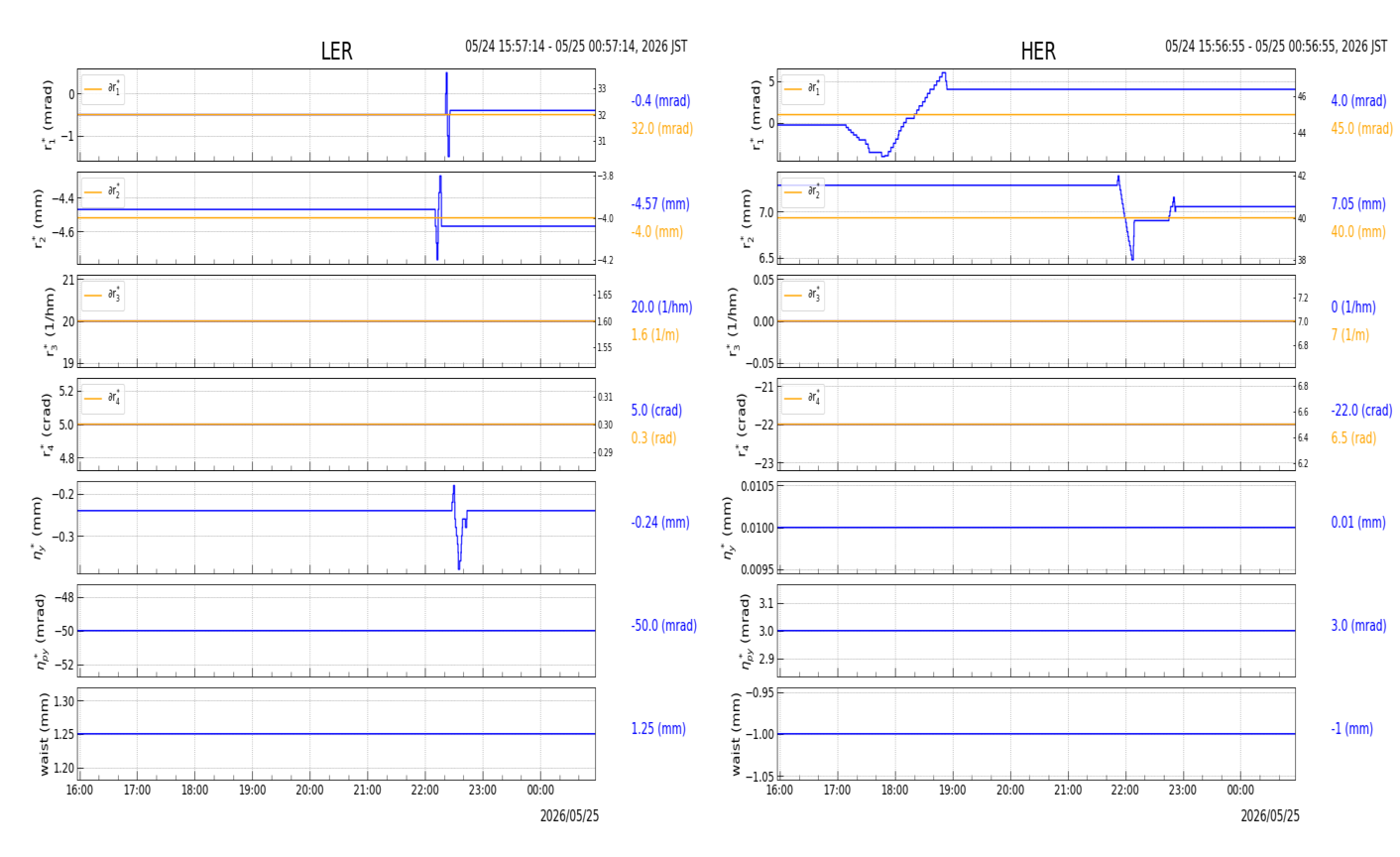1400x857 pixels.
Task: Click the 16:00 tick on LER time axis
Action: tap(79, 791)
